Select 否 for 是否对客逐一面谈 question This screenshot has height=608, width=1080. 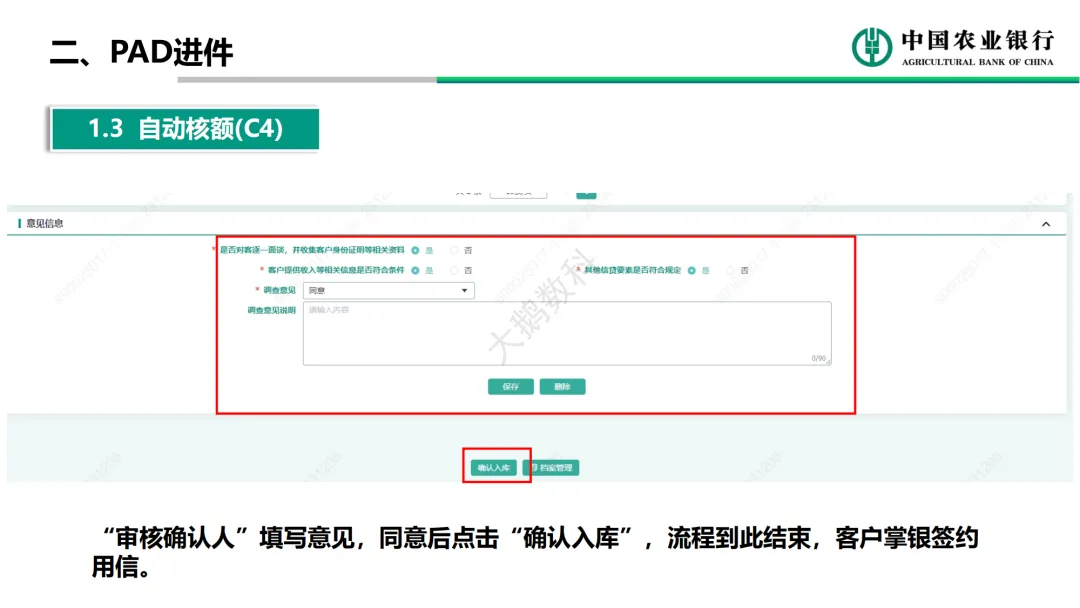click(454, 250)
